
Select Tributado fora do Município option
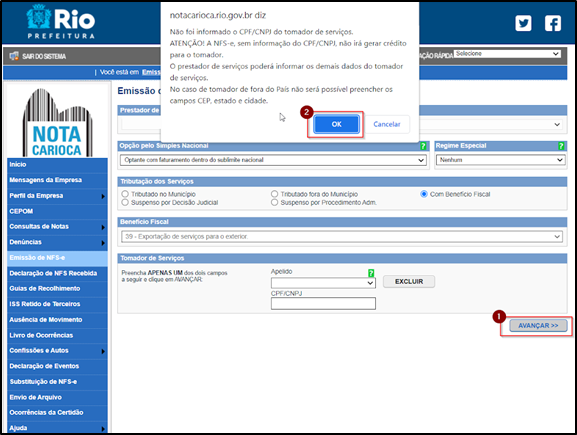[275, 194]
